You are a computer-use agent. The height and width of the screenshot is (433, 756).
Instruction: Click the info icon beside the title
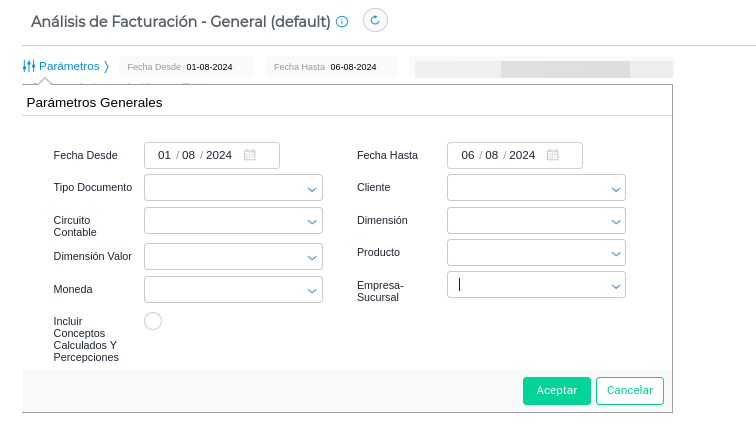[342, 21]
